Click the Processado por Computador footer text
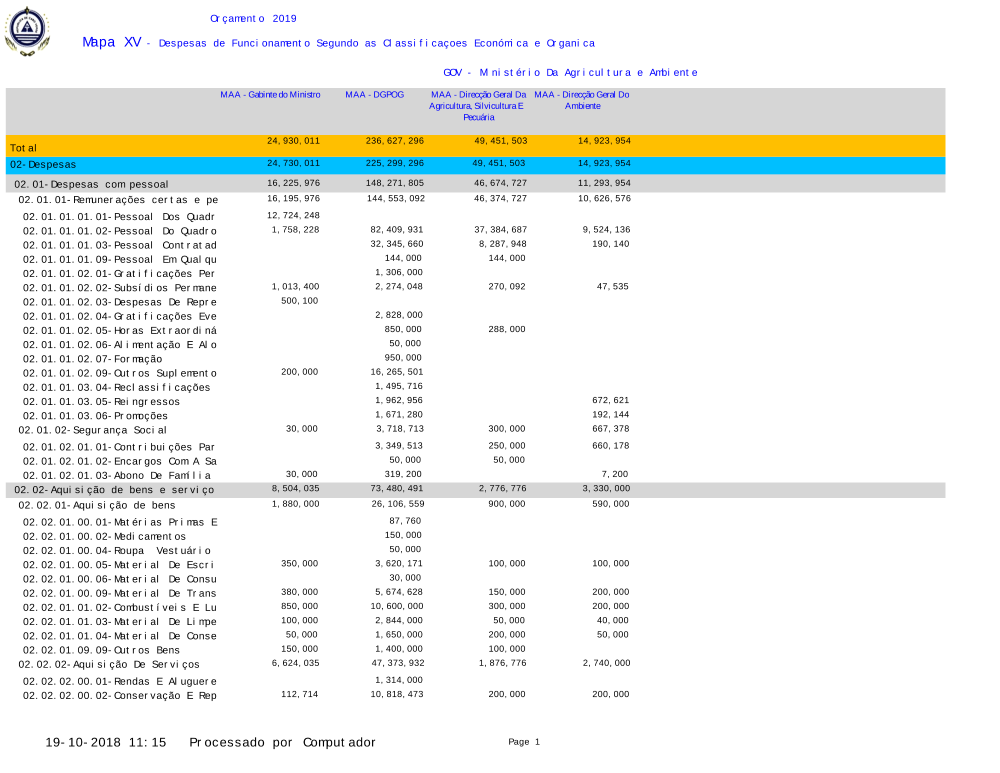1000x773 pixels. [282, 743]
